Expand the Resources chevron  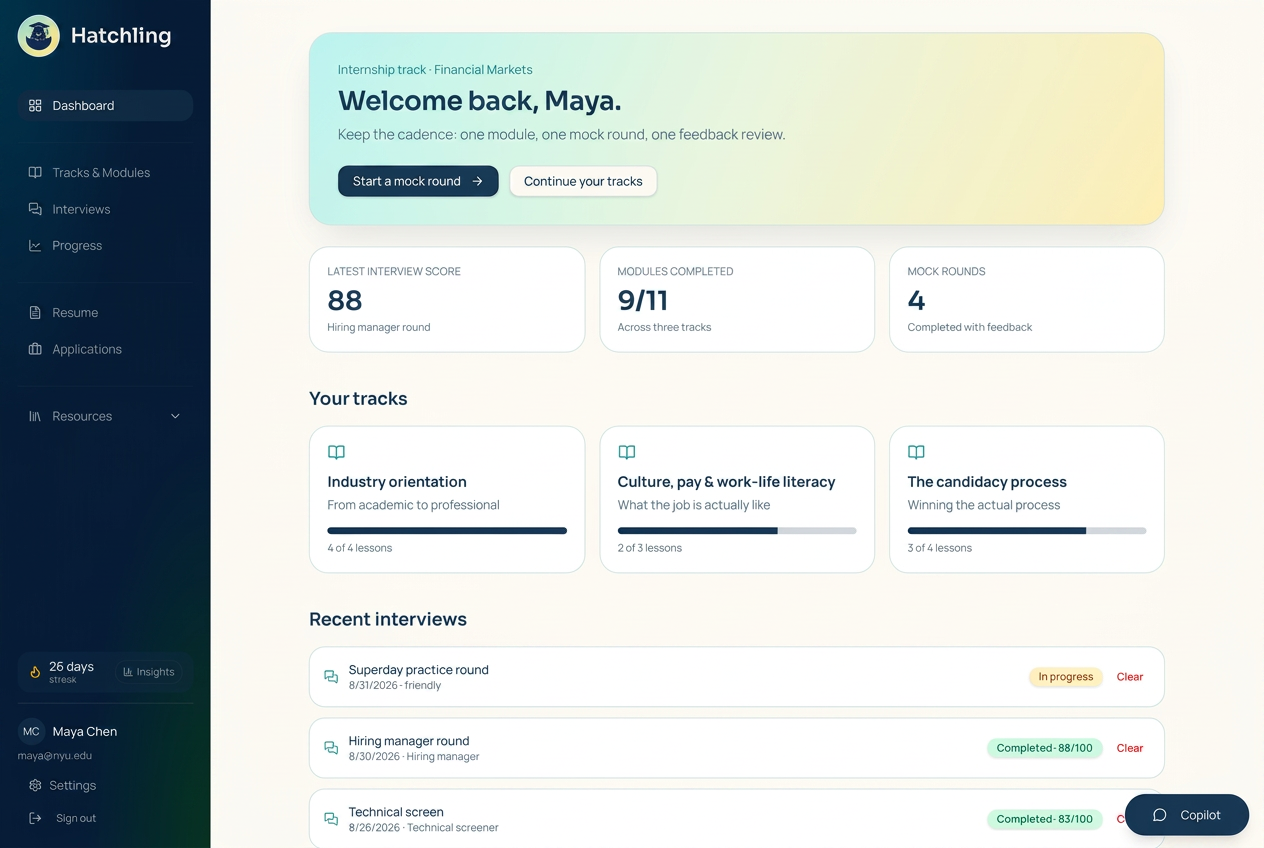point(175,416)
